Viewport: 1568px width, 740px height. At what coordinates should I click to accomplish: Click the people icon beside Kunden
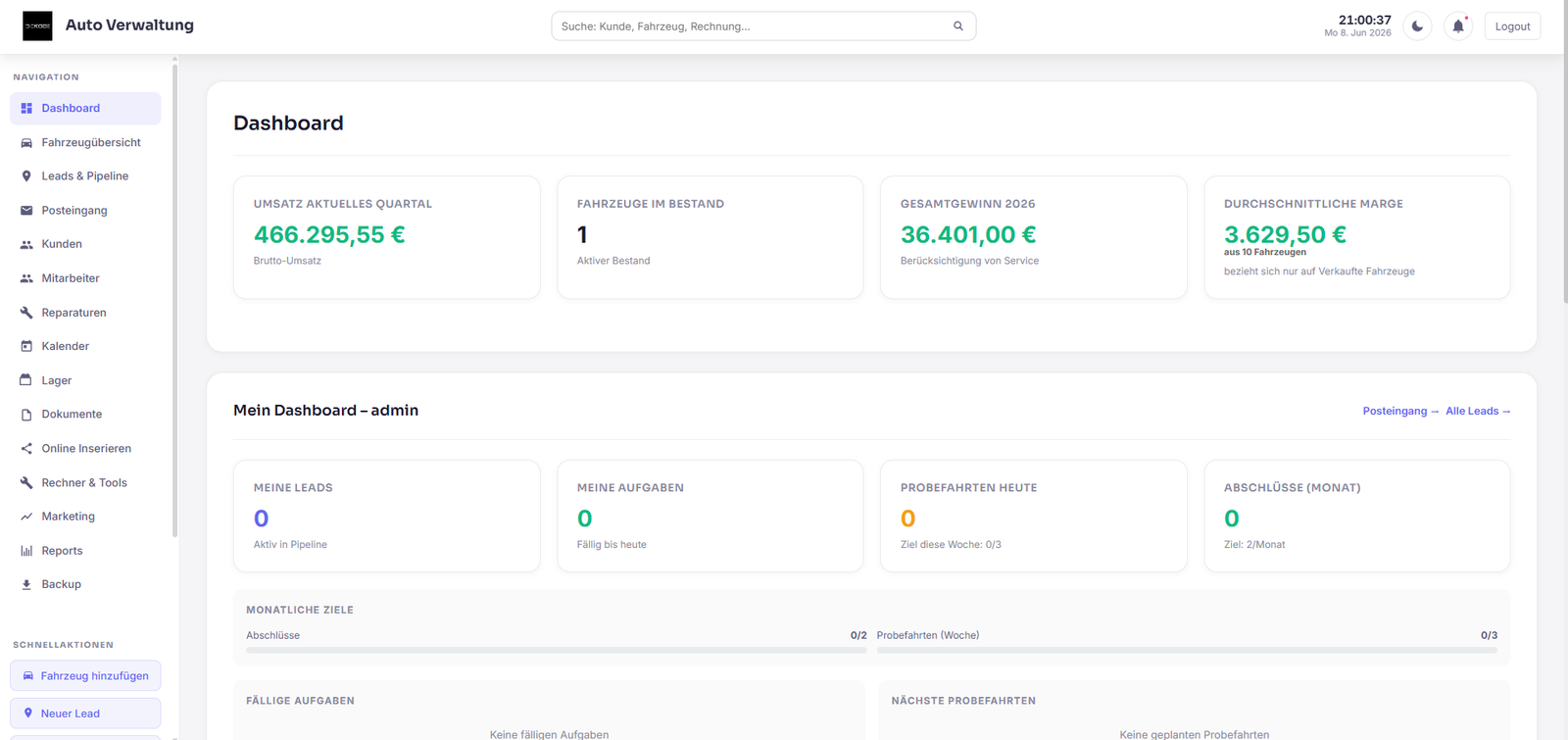tap(26, 244)
